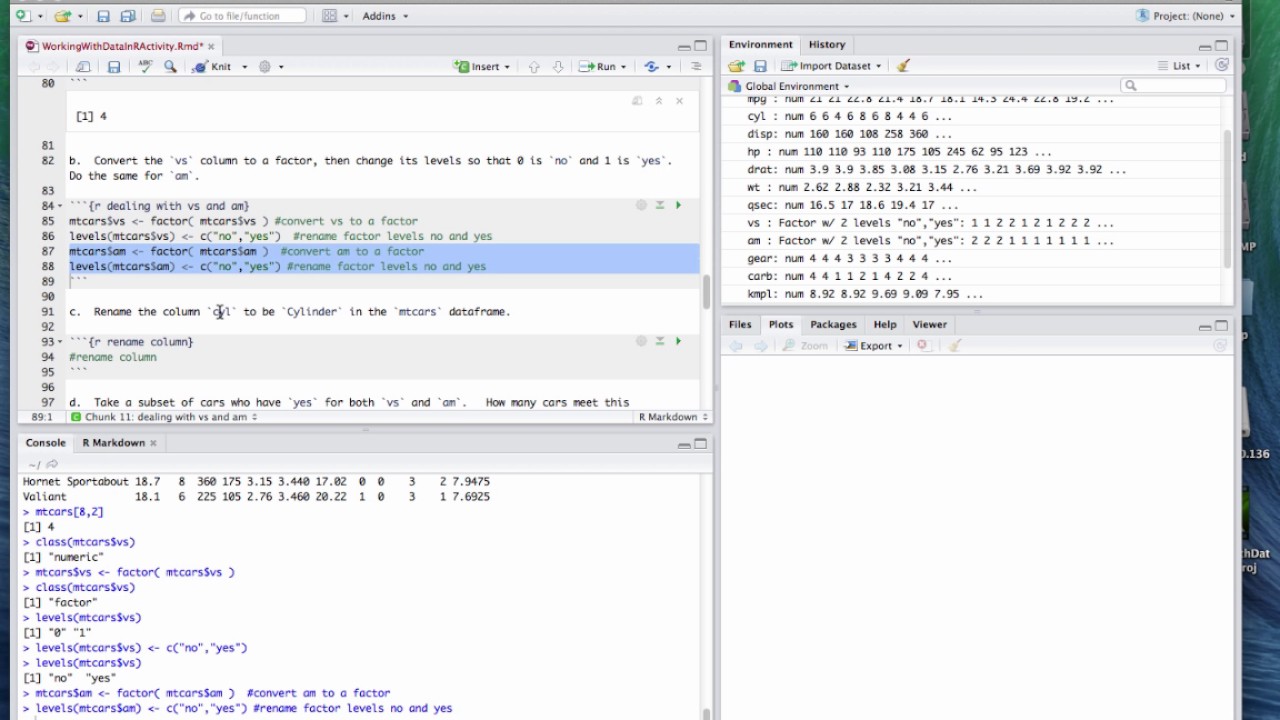Open chunk options for 'dealing with vs and am'

tap(641, 206)
